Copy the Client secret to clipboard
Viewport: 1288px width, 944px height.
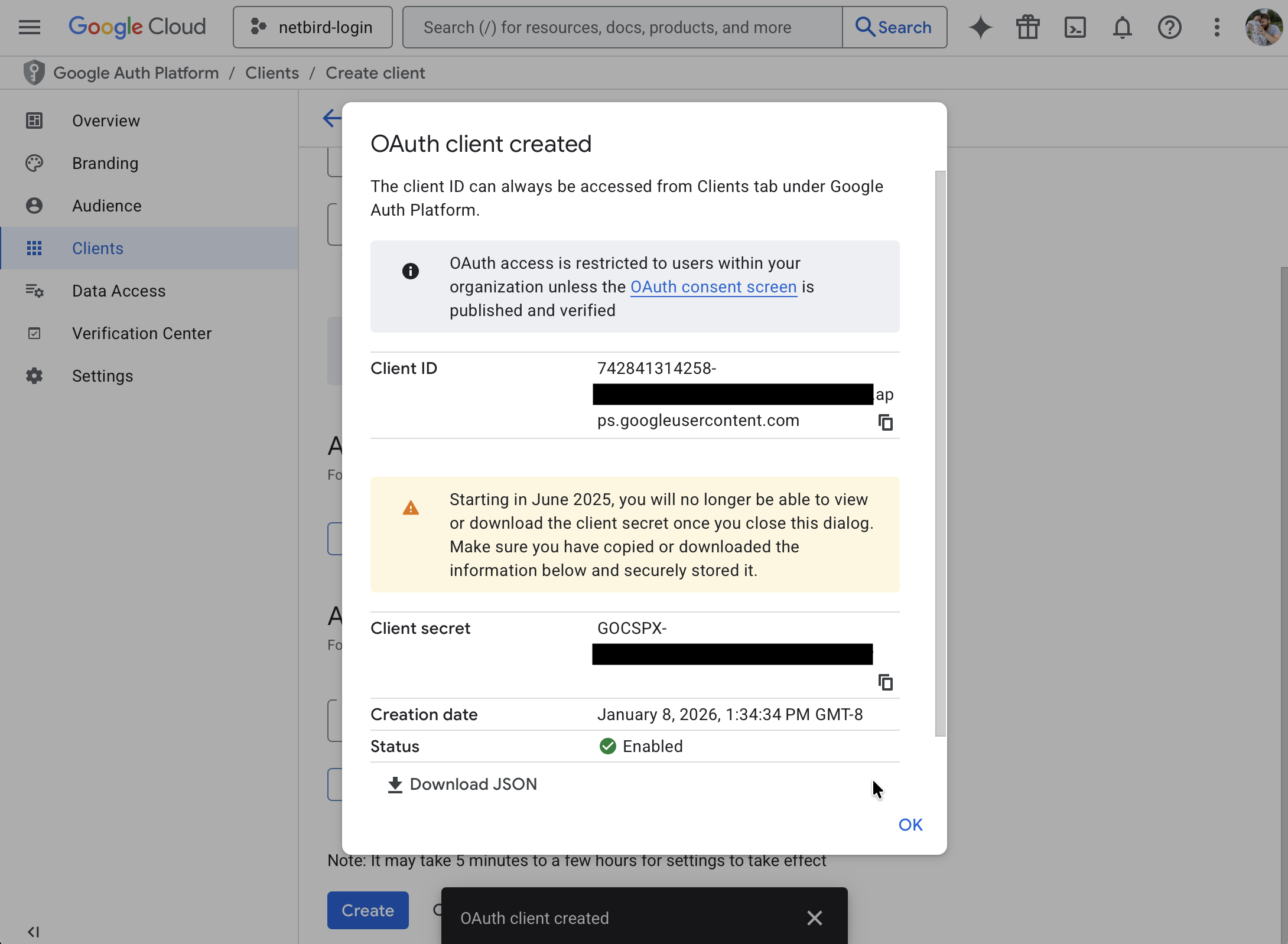click(885, 682)
